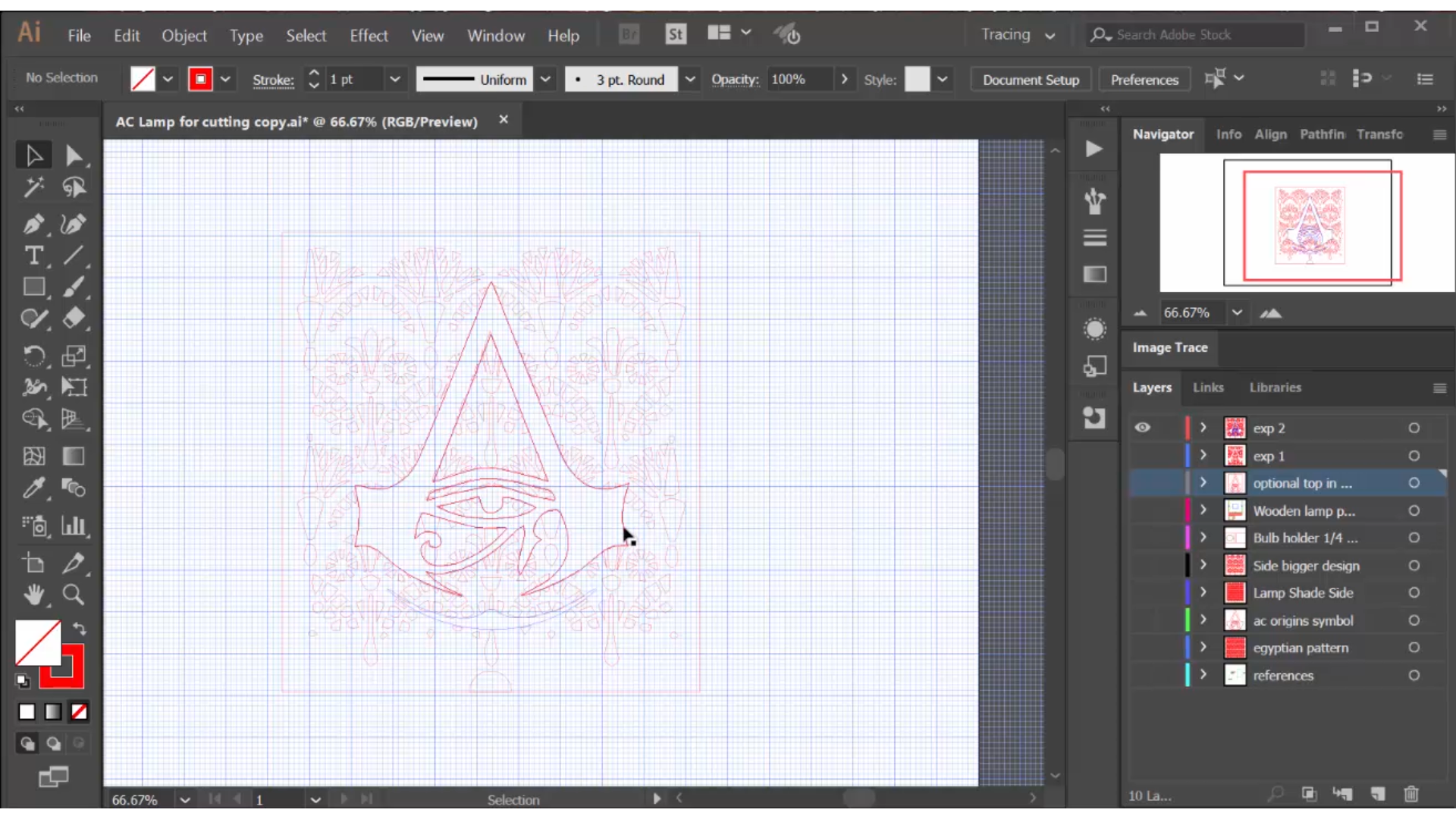Open the Tracing workspace dropdown
The height and width of the screenshot is (819, 1456).
coord(1018,35)
